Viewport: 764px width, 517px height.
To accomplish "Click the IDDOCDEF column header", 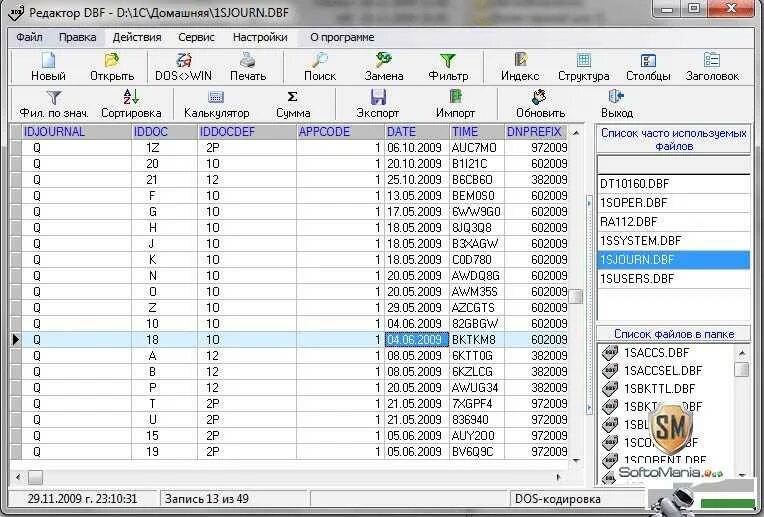I will pyautogui.click(x=247, y=132).
